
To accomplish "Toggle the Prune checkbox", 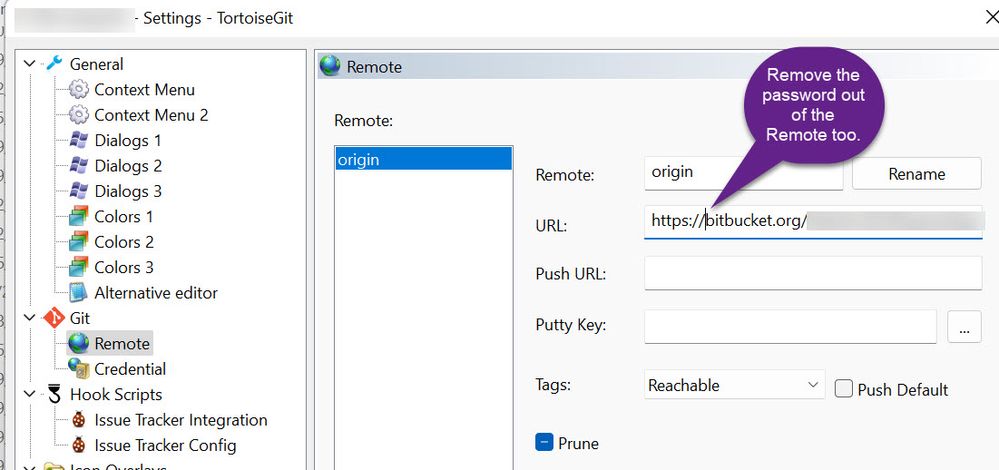I will pyautogui.click(x=544, y=442).
